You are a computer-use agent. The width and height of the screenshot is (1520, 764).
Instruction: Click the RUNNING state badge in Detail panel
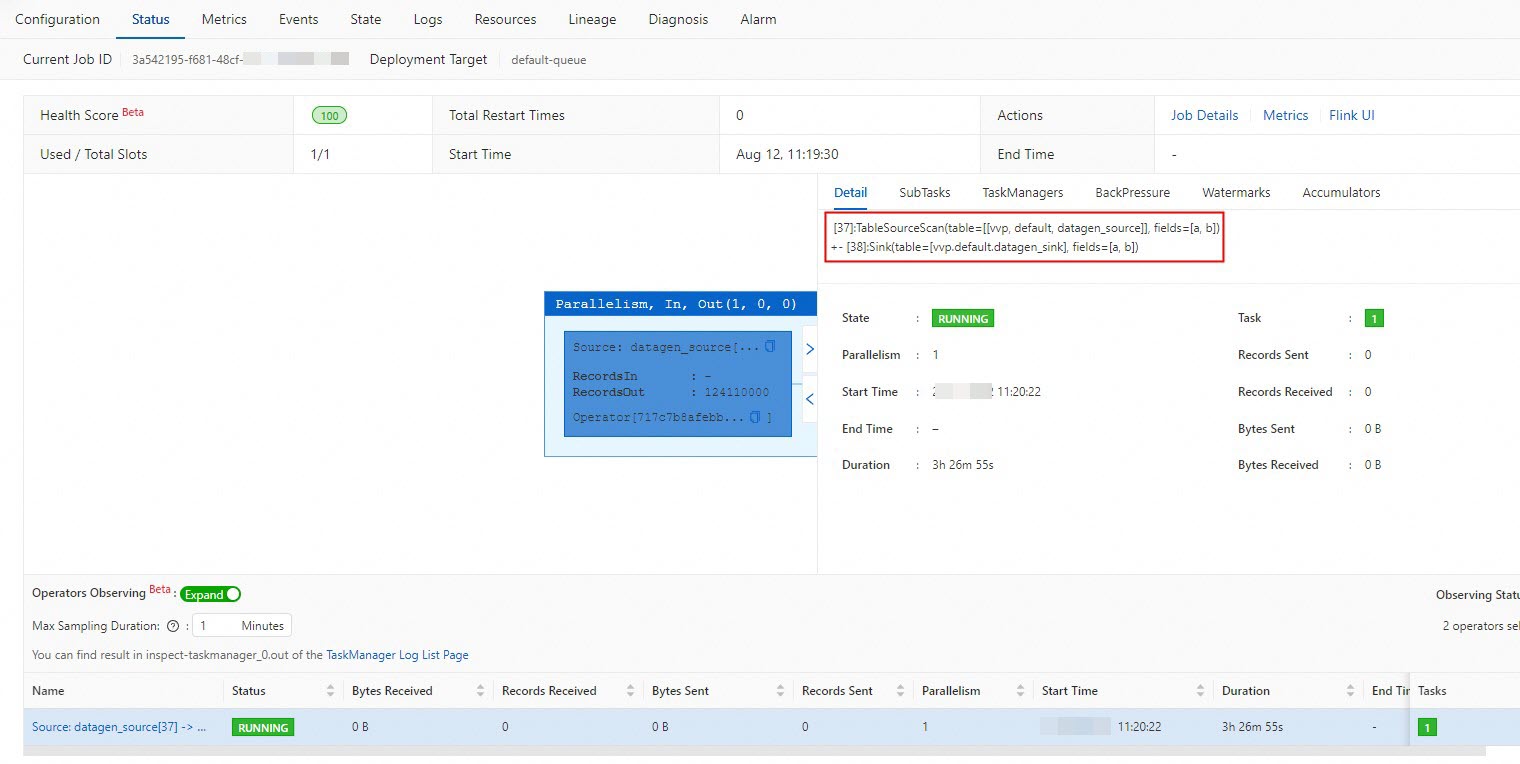[x=963, y=319]
